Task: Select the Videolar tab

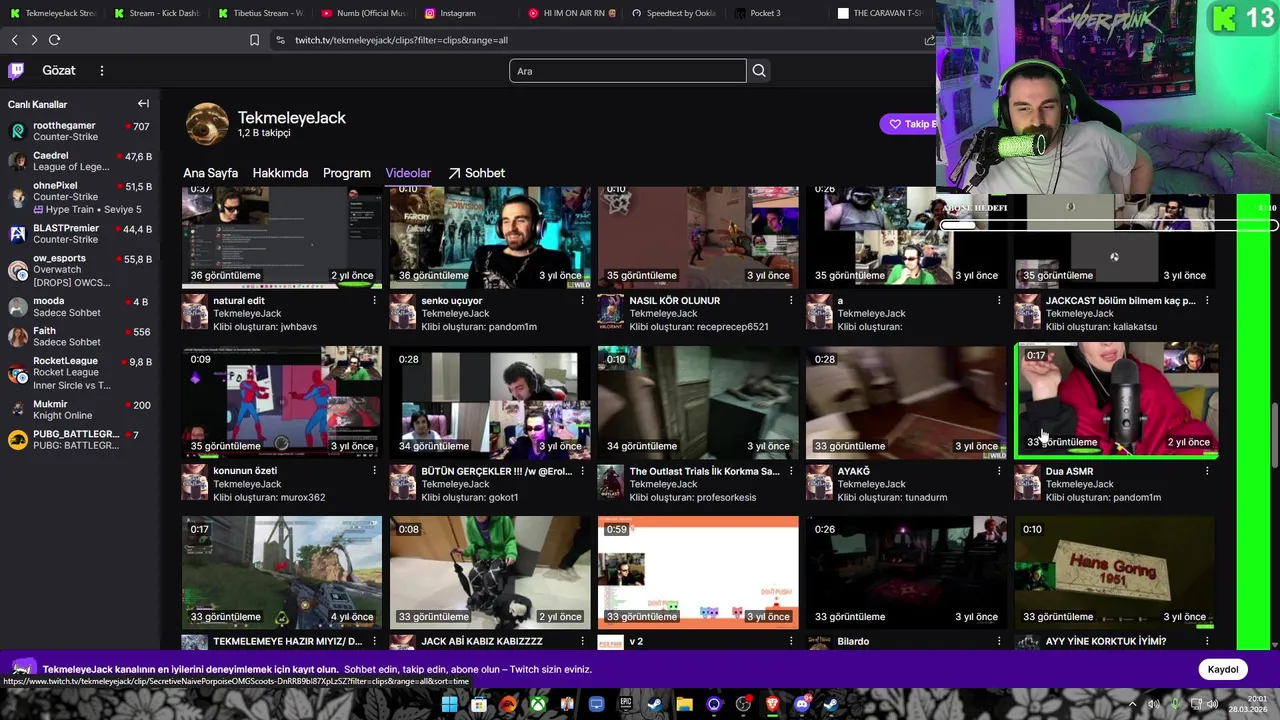Action: [408, 173]
